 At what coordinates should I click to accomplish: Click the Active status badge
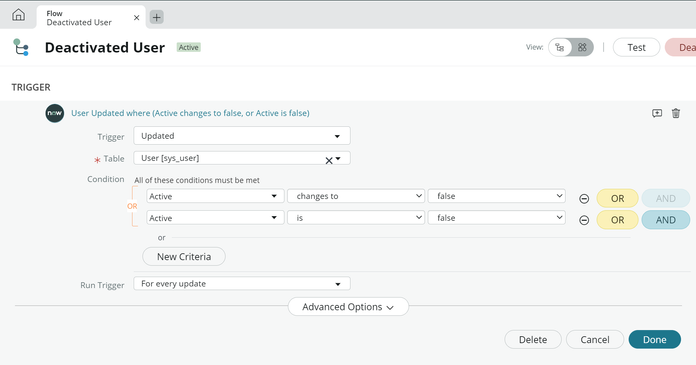coord(189,48)
